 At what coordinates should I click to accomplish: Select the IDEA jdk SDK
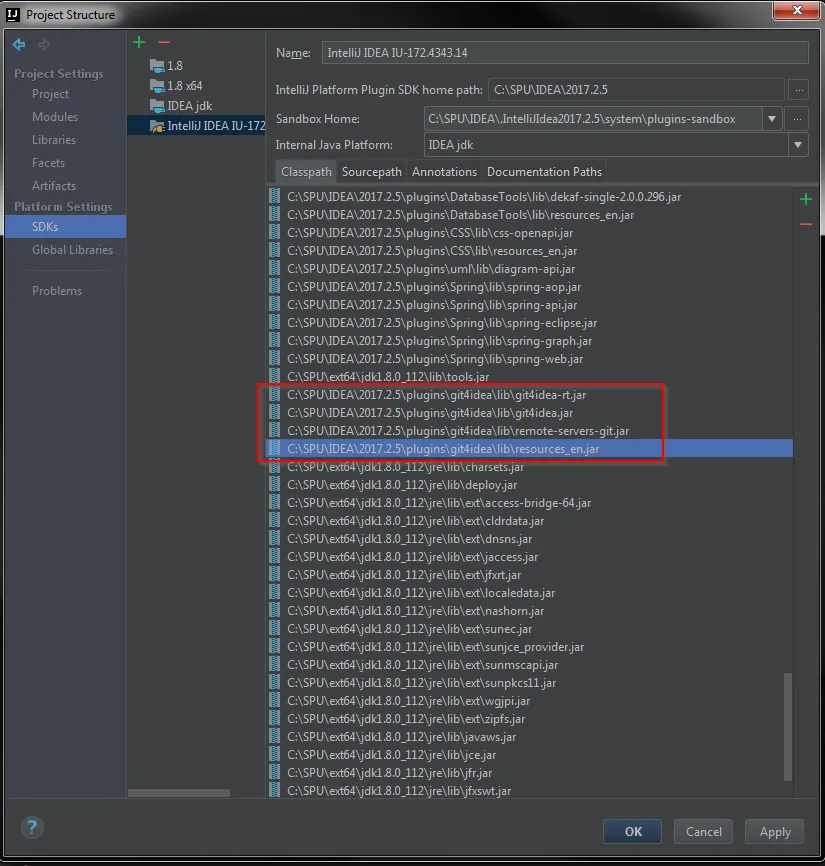[x=181, y=105]
